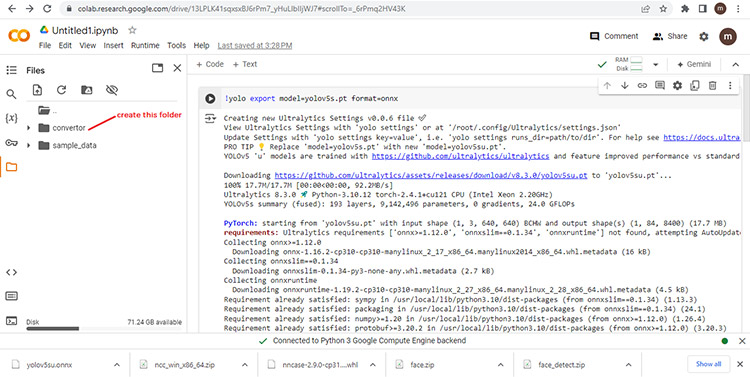Open the Code snippets icon
The width and height of the screenshot is (750, 377).
click(11, 272)
